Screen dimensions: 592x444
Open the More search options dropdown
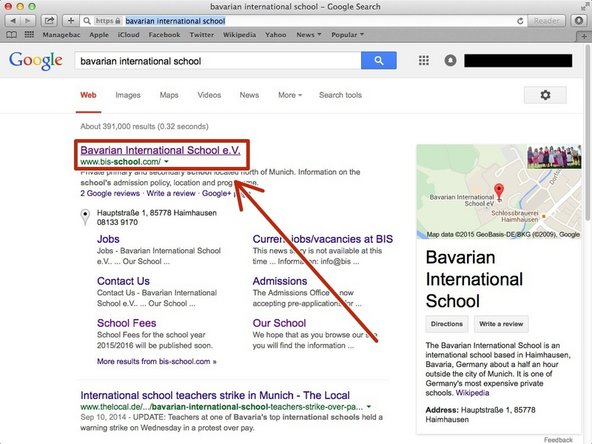[x=290, y=95]
